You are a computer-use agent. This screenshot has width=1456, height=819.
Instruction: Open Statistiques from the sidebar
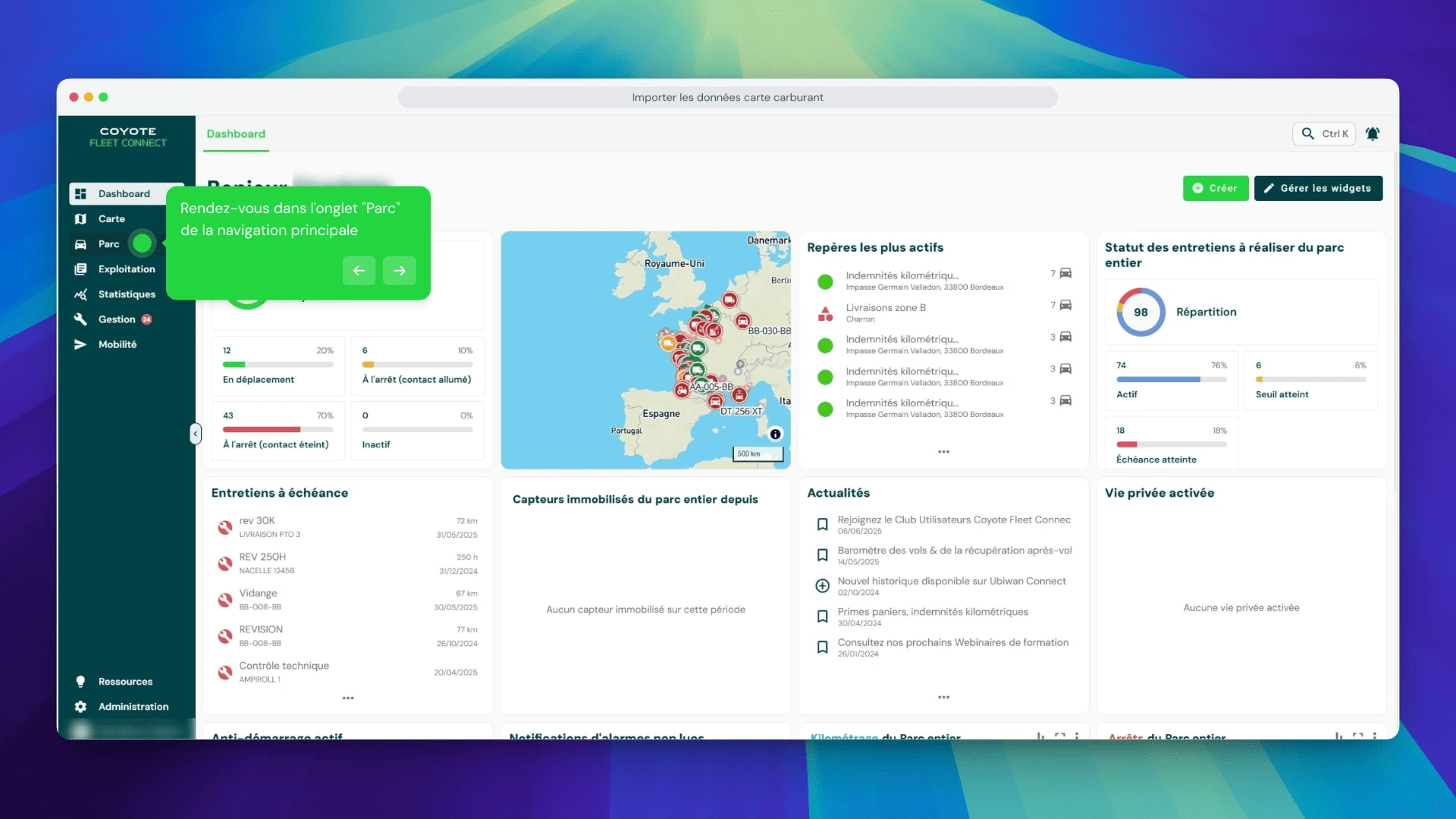click(x=126, y=294)
